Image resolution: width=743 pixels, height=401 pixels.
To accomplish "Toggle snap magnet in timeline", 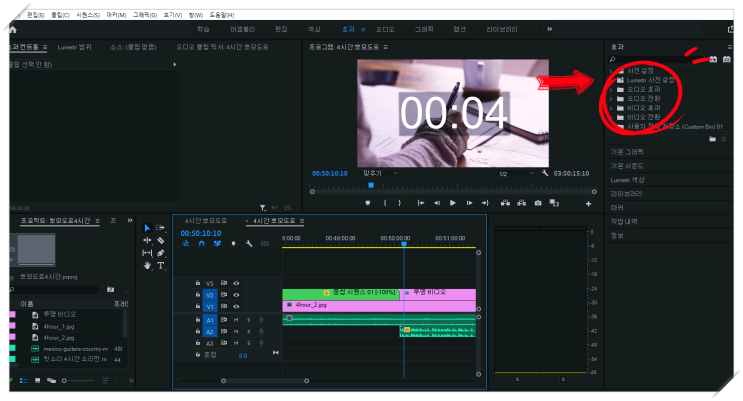I will point(201,244).
